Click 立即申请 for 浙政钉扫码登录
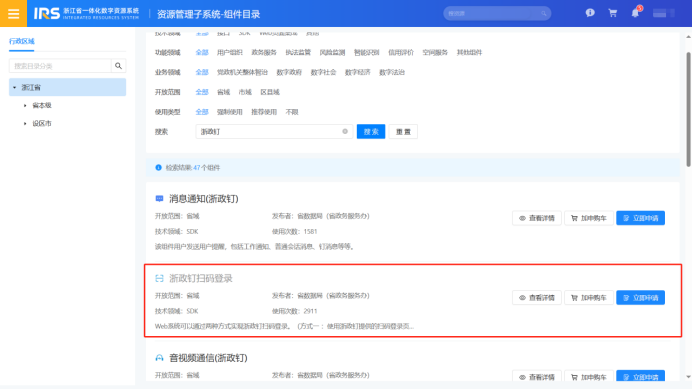The height and width of the screenshot is (390, 693). click(640, 298)
